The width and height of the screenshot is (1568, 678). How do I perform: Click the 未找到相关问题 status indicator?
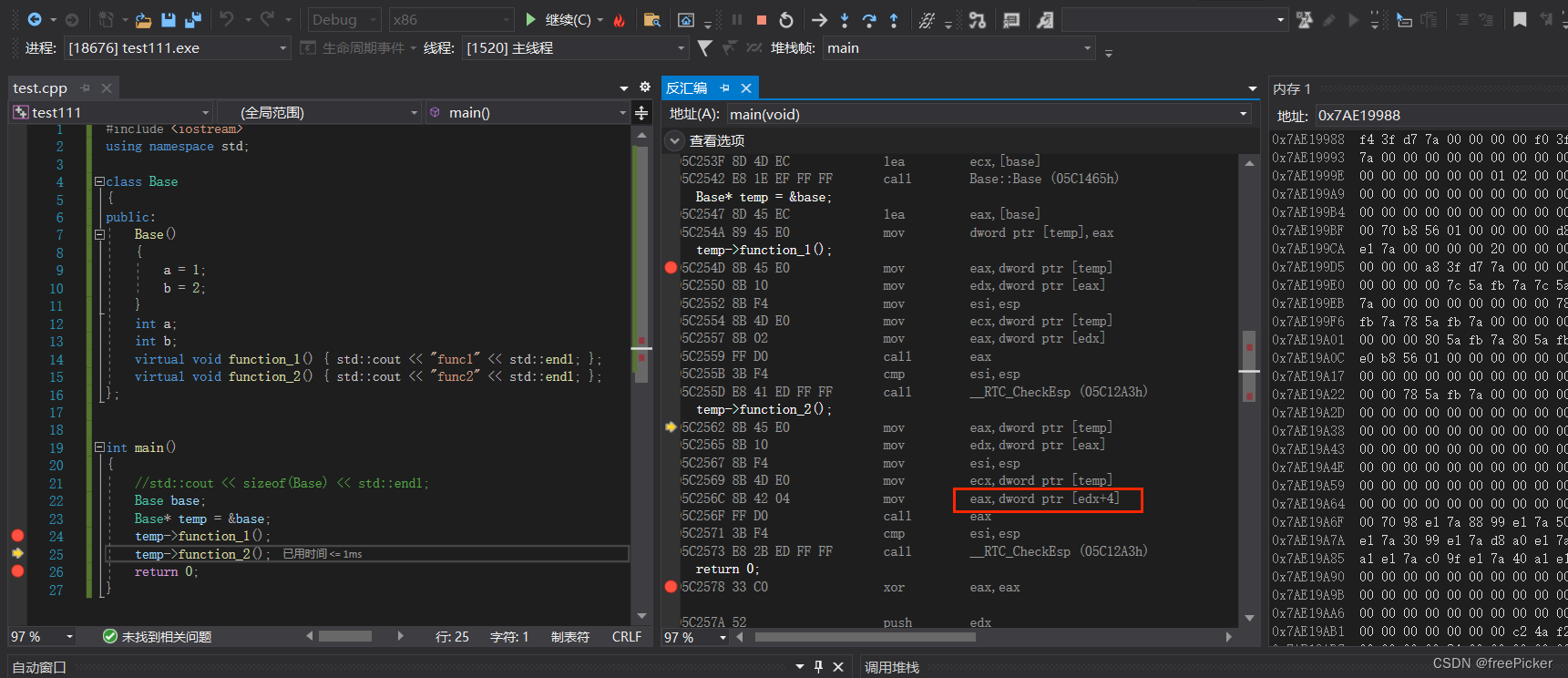tap(157, 637)
